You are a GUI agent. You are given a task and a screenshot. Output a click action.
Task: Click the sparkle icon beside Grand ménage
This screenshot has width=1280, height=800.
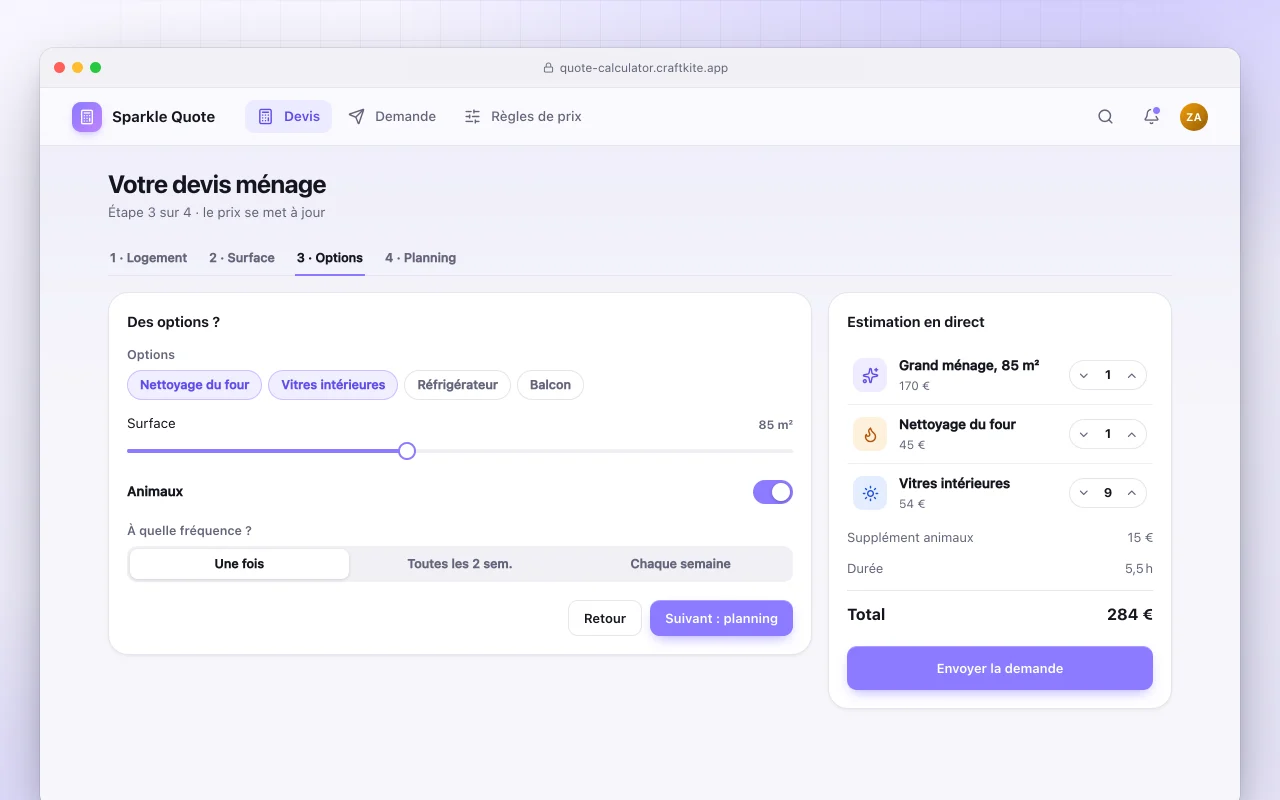(x=870, y=375)
